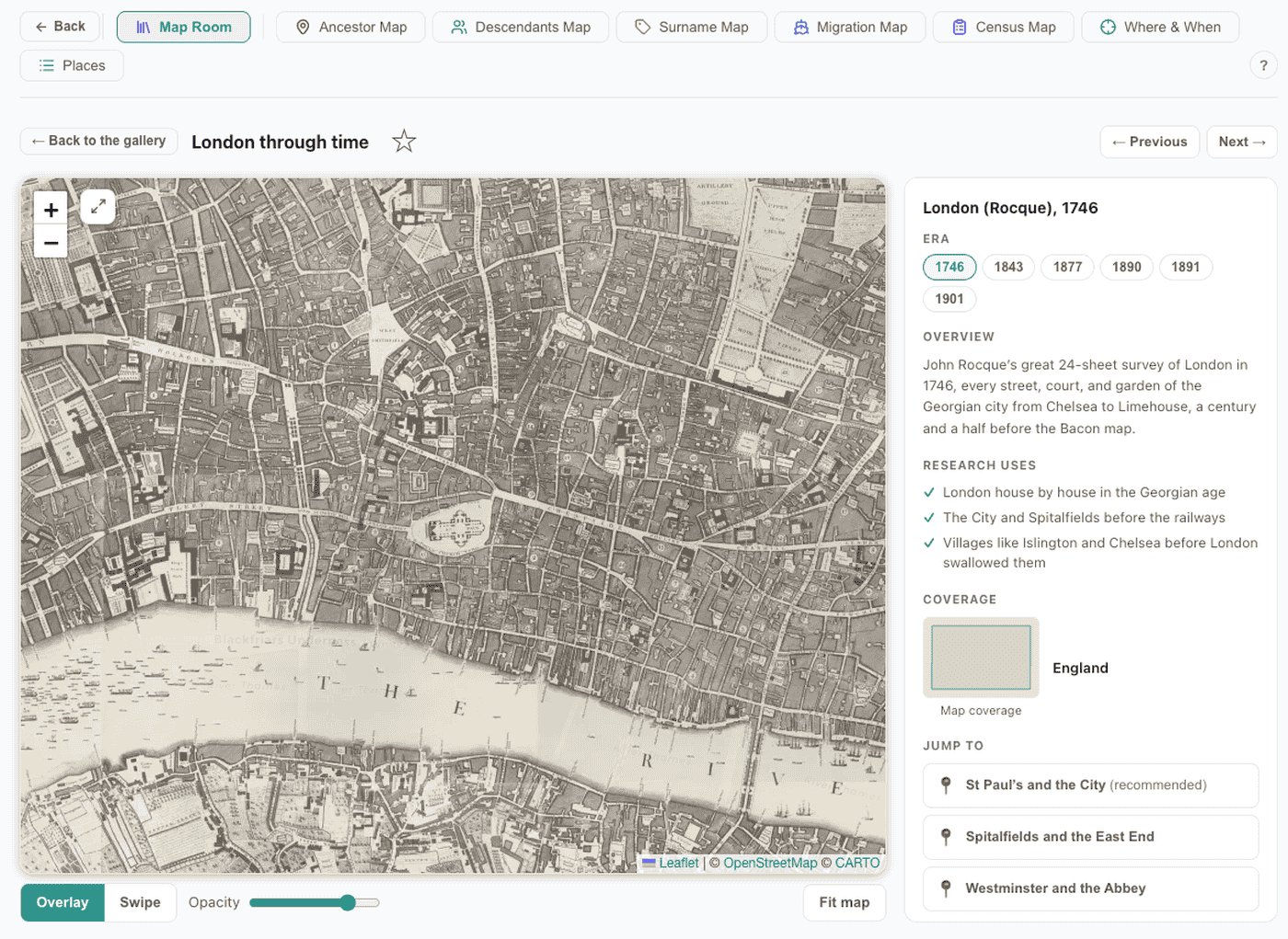Viewport: 1288px width, 939px height.
Task: Open the Map Room tab
Action: point(183,28)
